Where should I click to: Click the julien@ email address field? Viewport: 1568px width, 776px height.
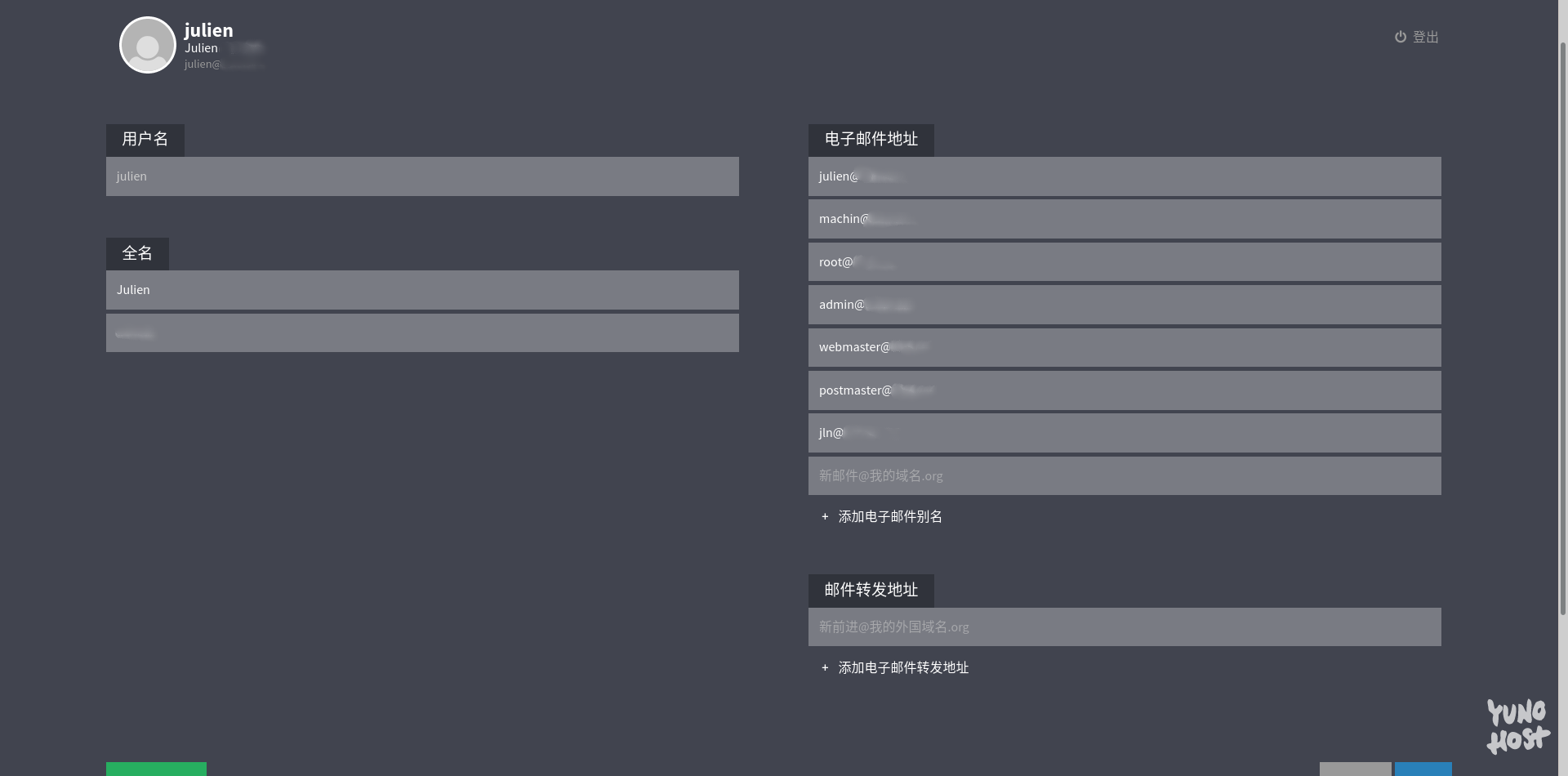pos(1125,176)
